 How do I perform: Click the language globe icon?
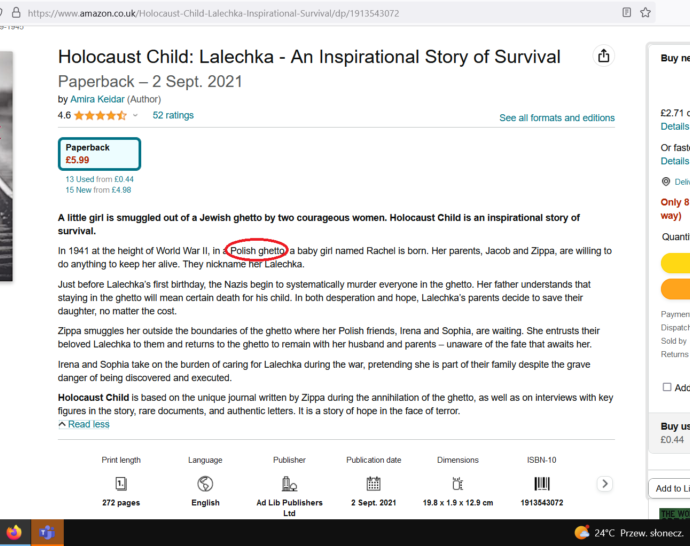click(x=205, y=484)
